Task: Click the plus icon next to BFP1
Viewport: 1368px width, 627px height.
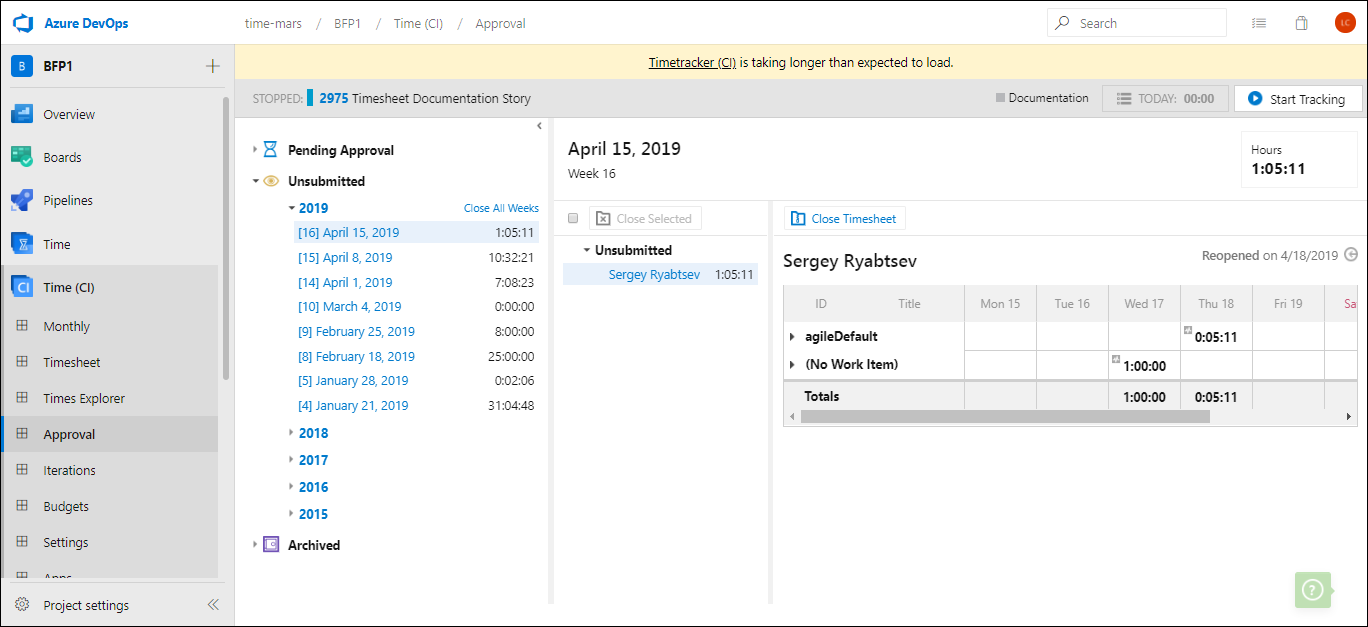Action: (x=212, y=66)
